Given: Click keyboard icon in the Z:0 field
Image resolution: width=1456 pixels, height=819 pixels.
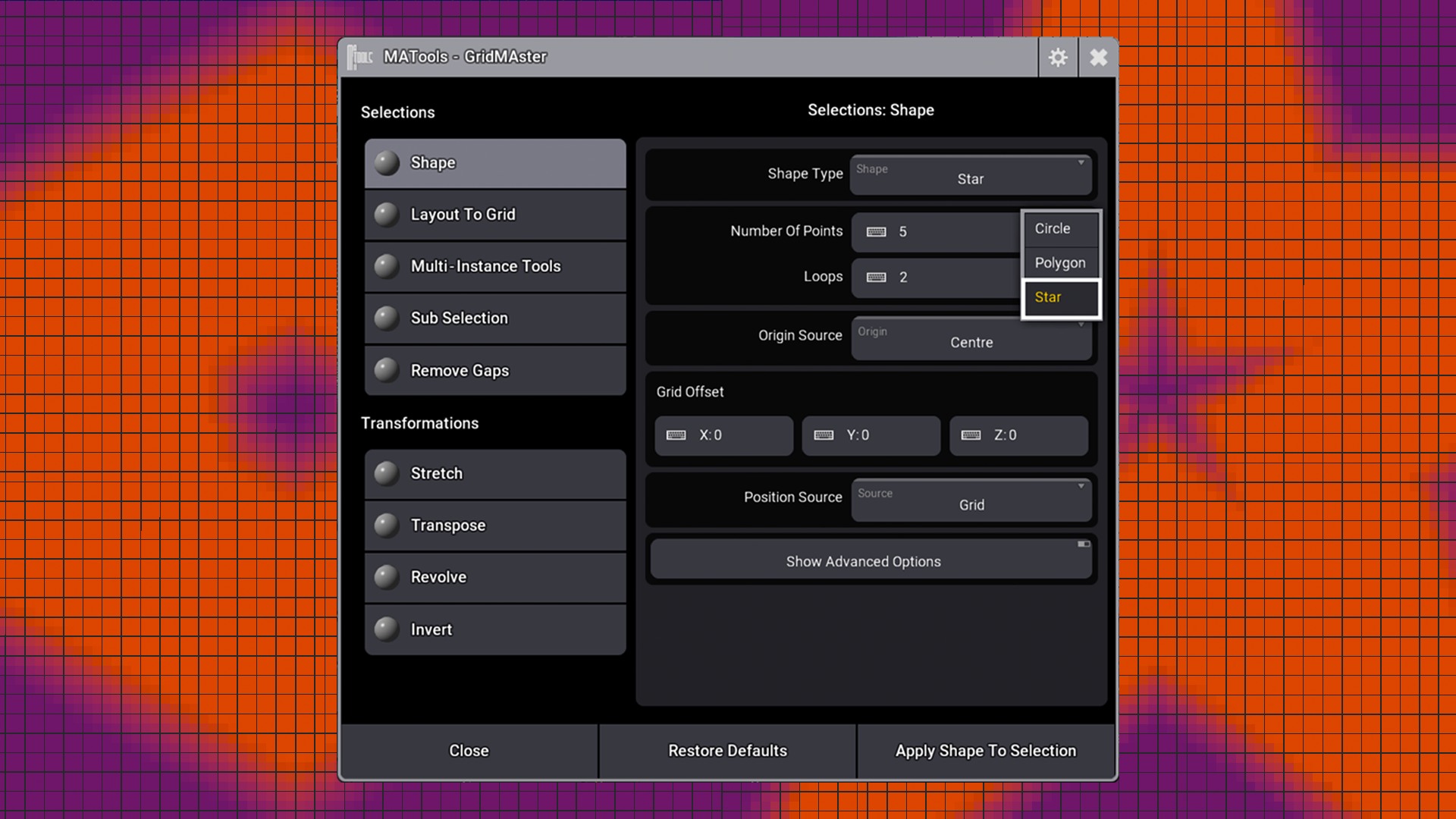Looking at the screenshot, I should [971, 435].
